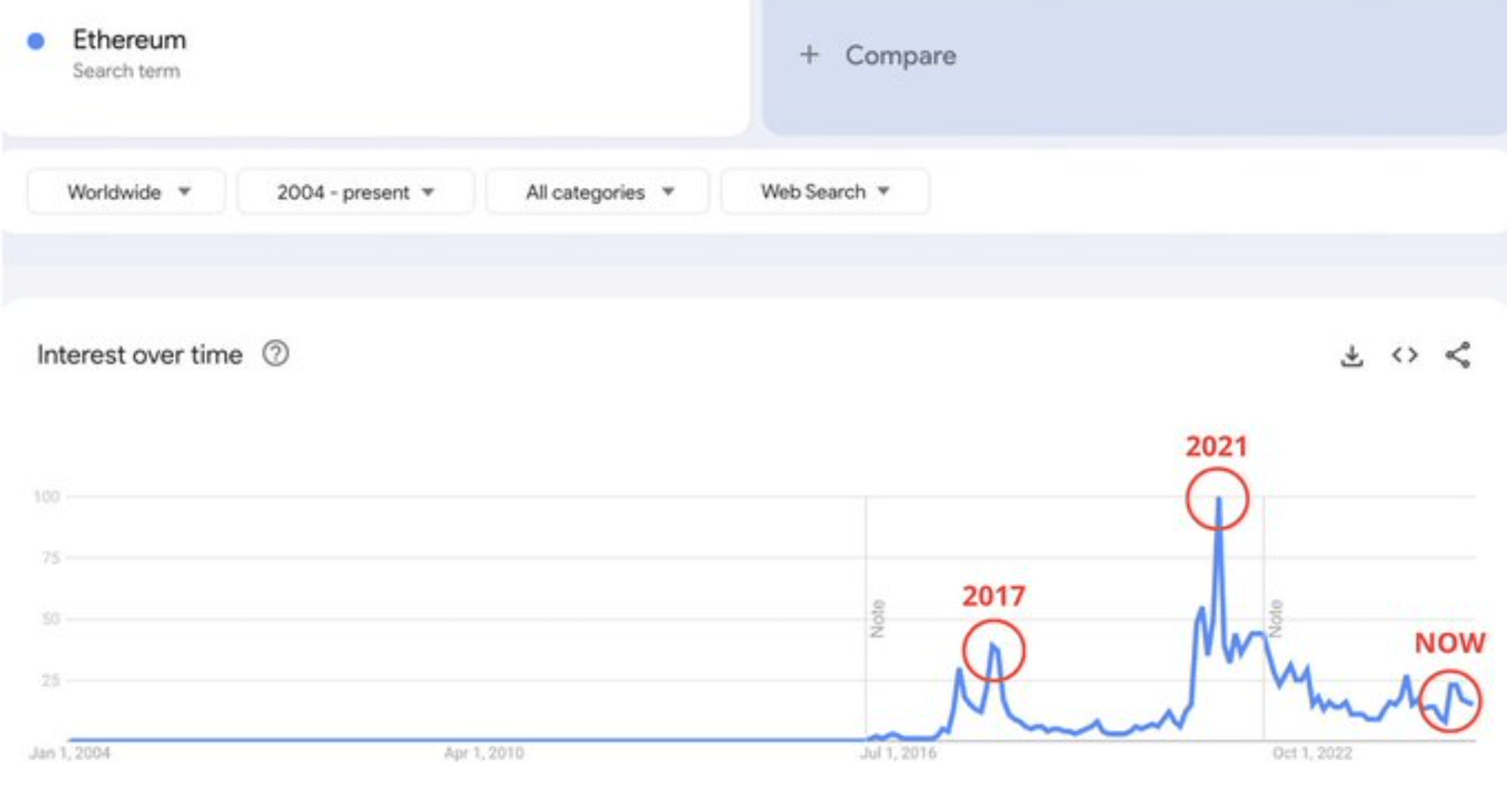Click the Note marker near Jul 2016
The image size is (1507, 812).
click(x=876, y=619)
